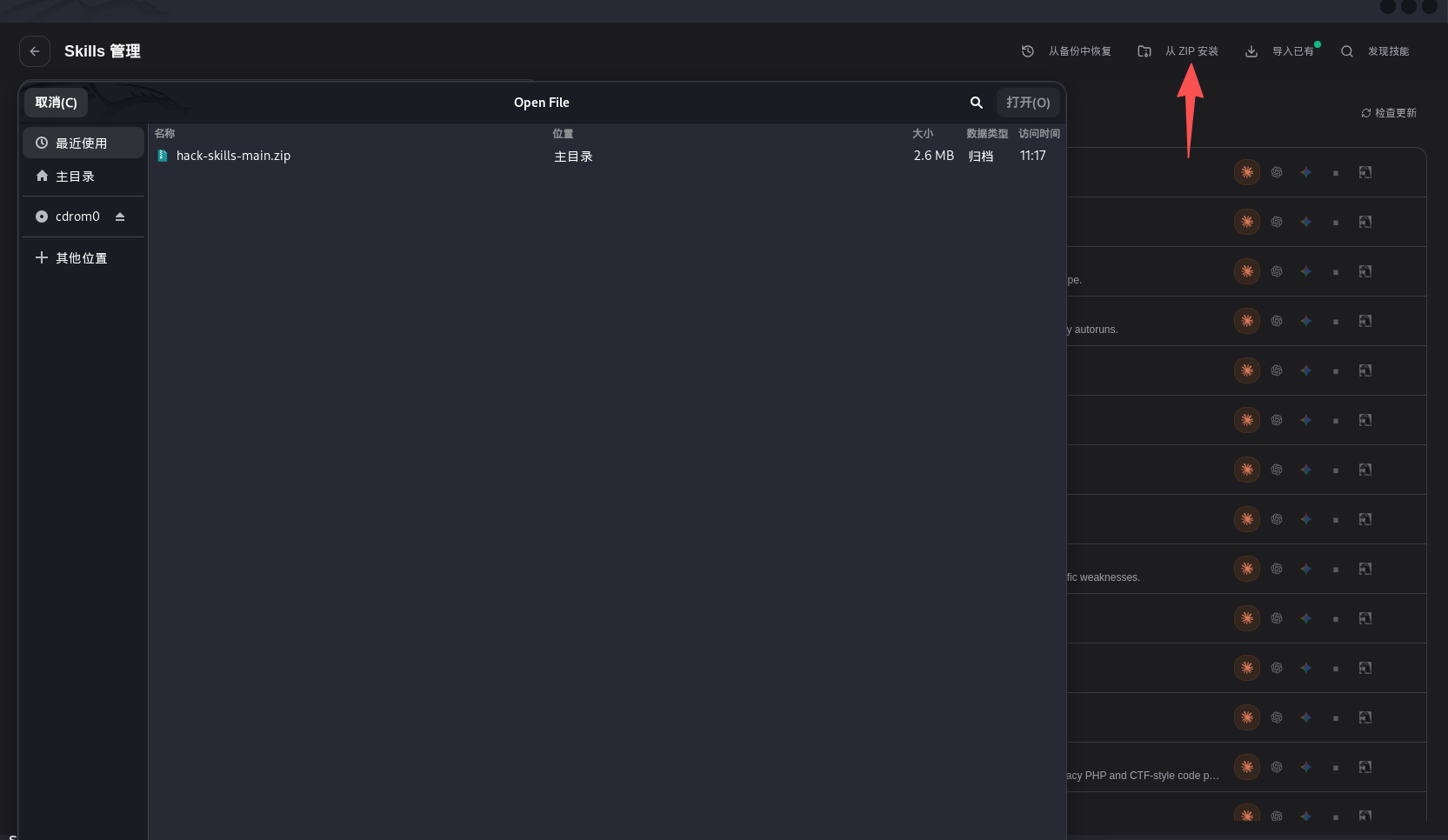Click the 'fic weaknesses.' description text

[1104, 577]
